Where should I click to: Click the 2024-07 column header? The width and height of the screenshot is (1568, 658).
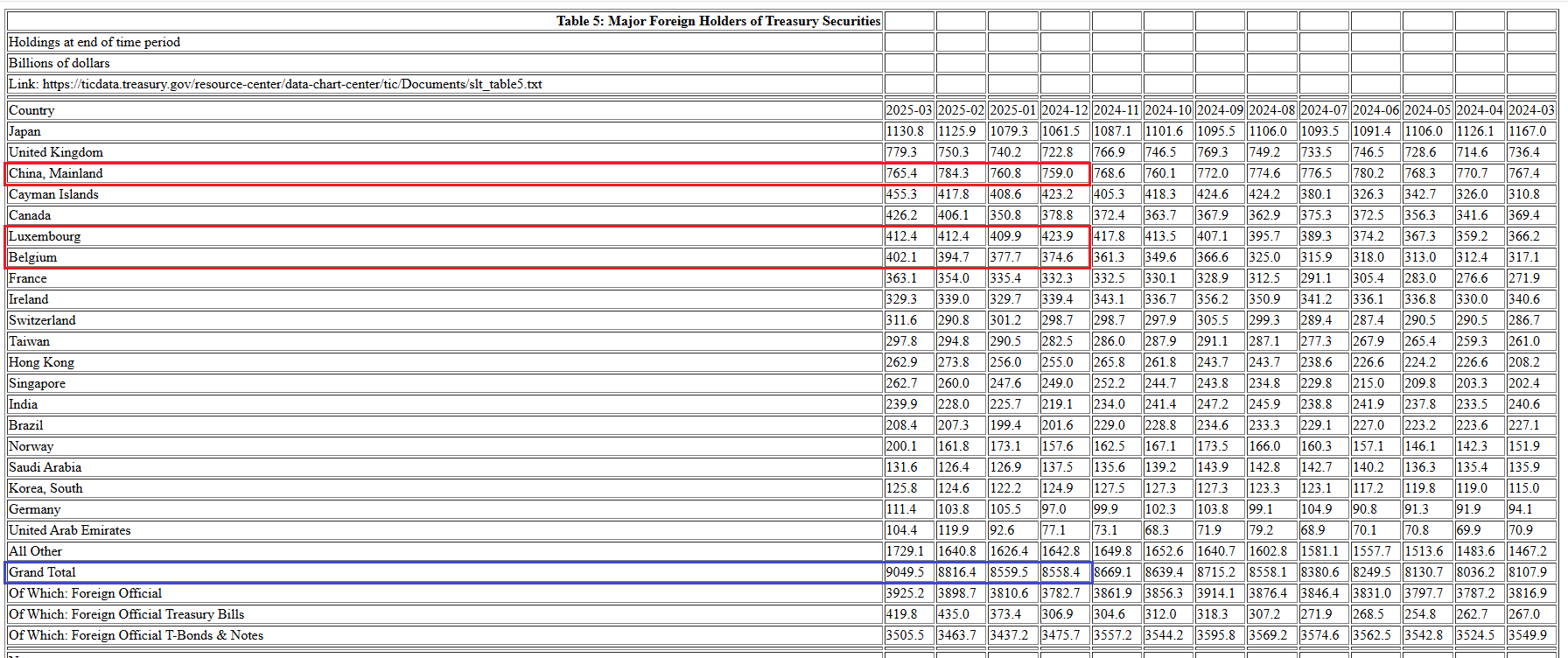[x=1324, y=110]
